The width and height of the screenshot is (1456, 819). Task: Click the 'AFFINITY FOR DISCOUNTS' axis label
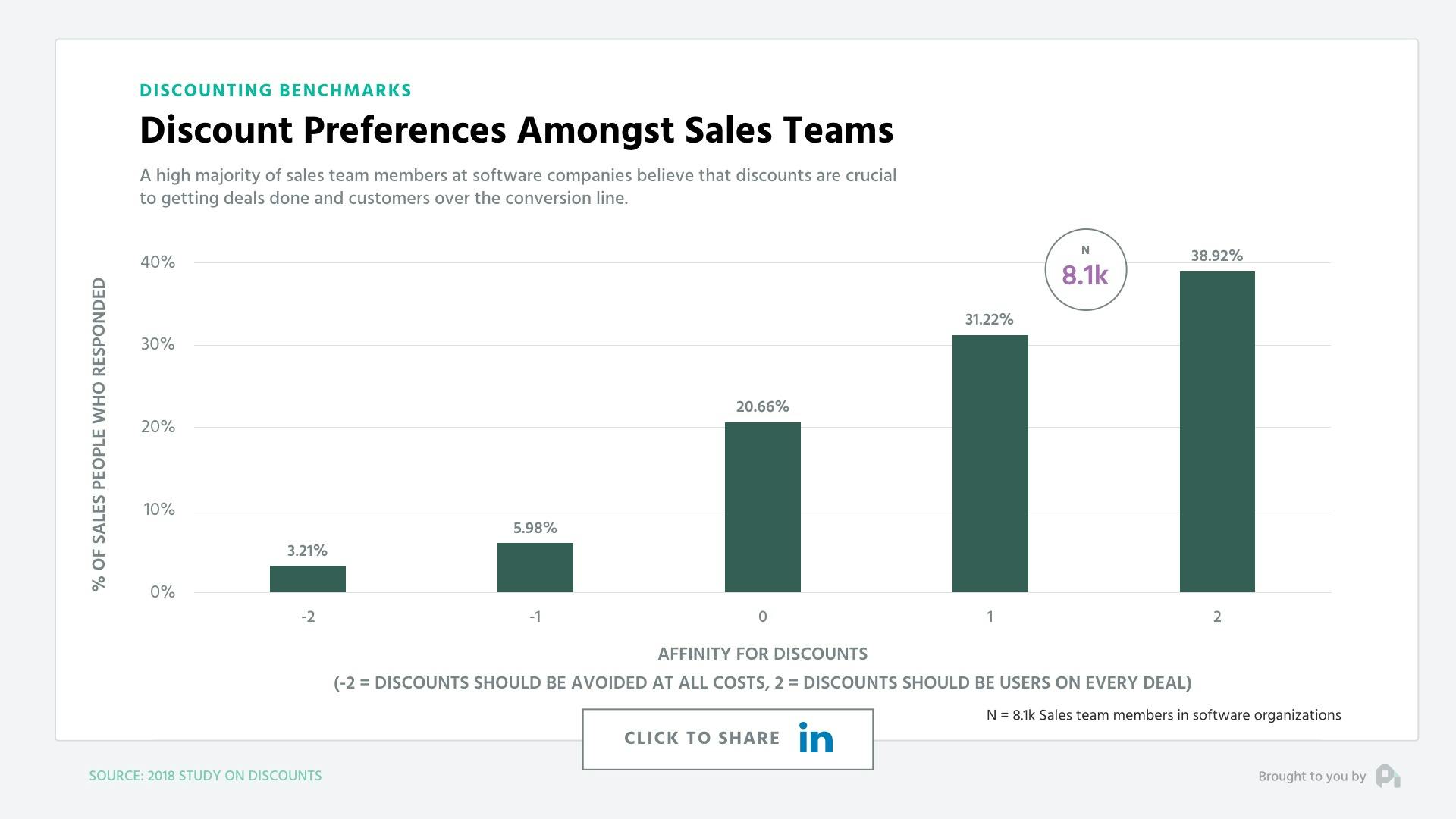click(763, 653)
